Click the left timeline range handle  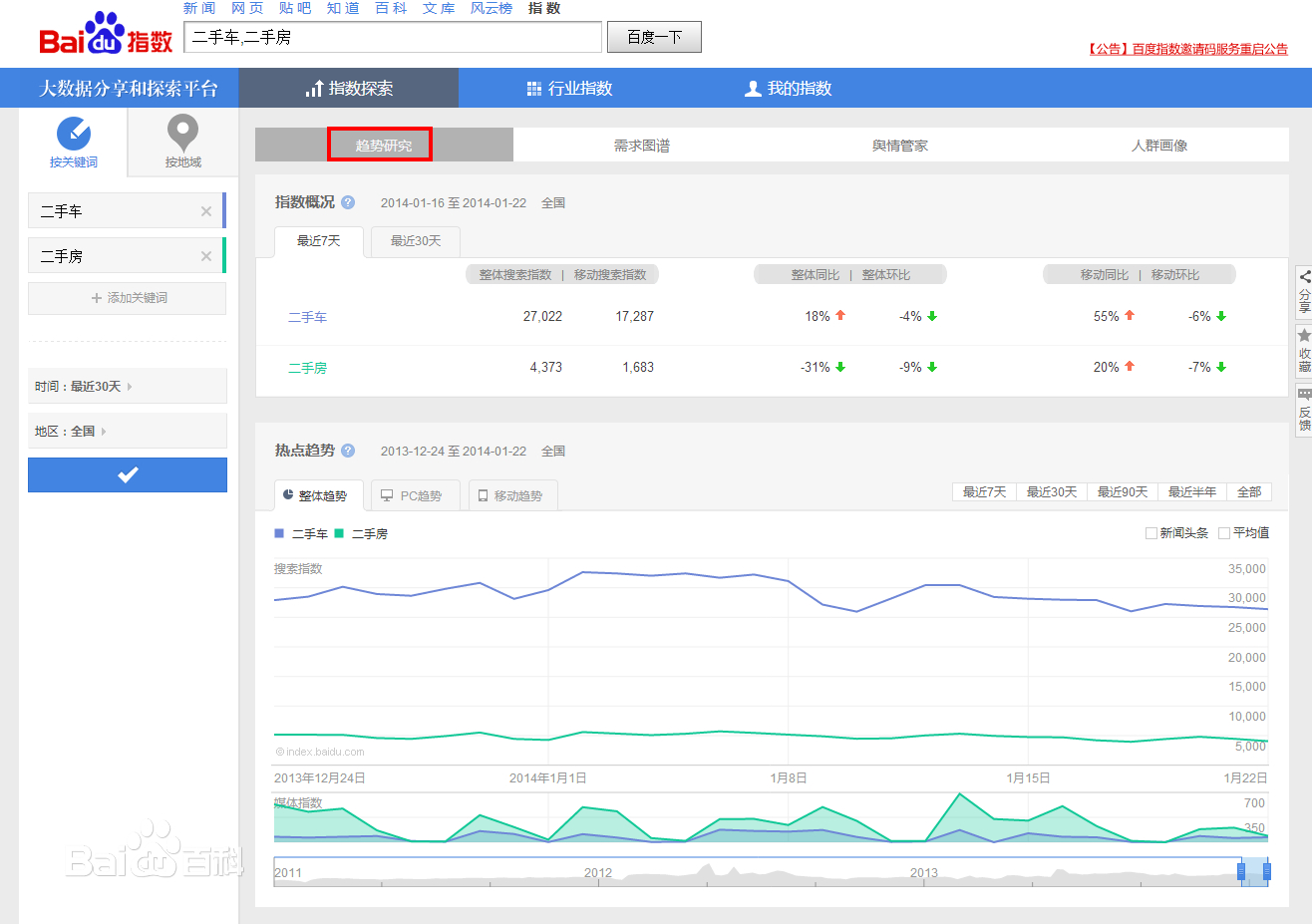[1241, 872]
